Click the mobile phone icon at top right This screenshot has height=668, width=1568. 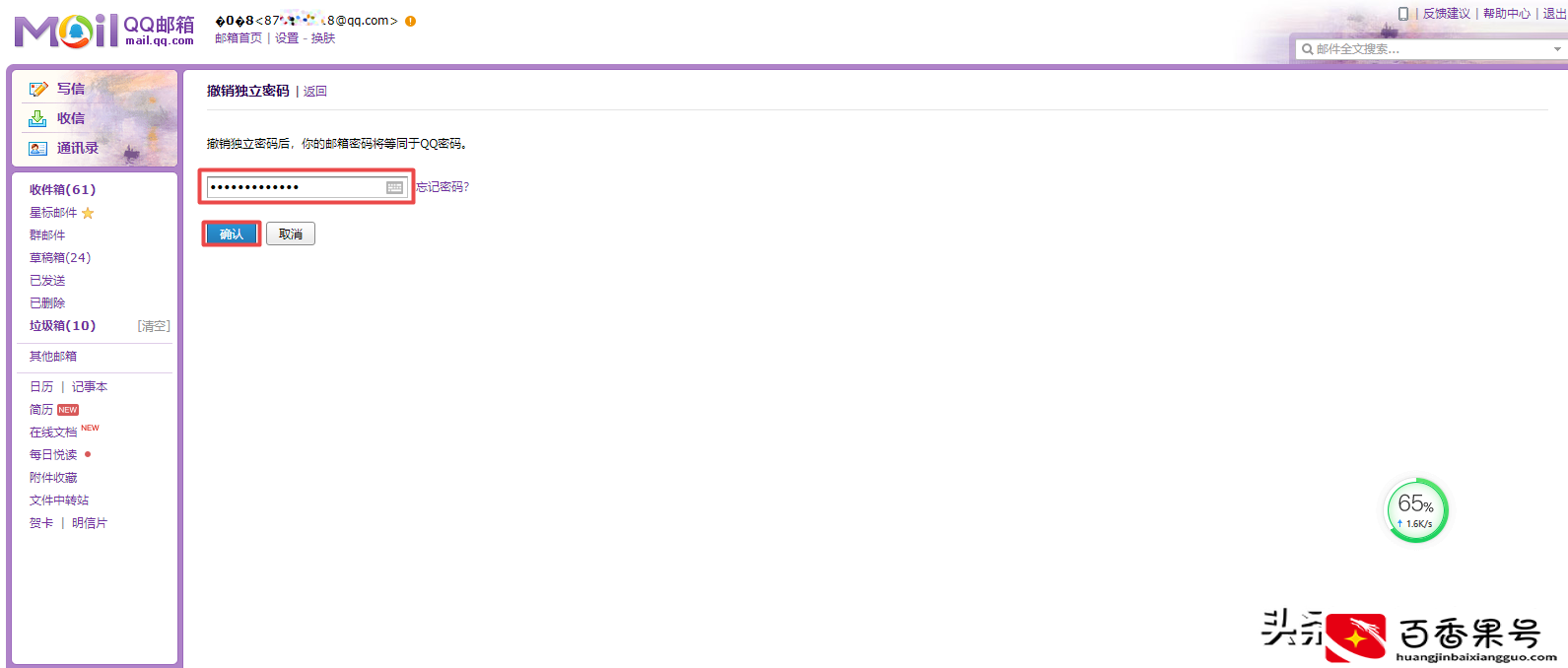(x=1403, y=14)
